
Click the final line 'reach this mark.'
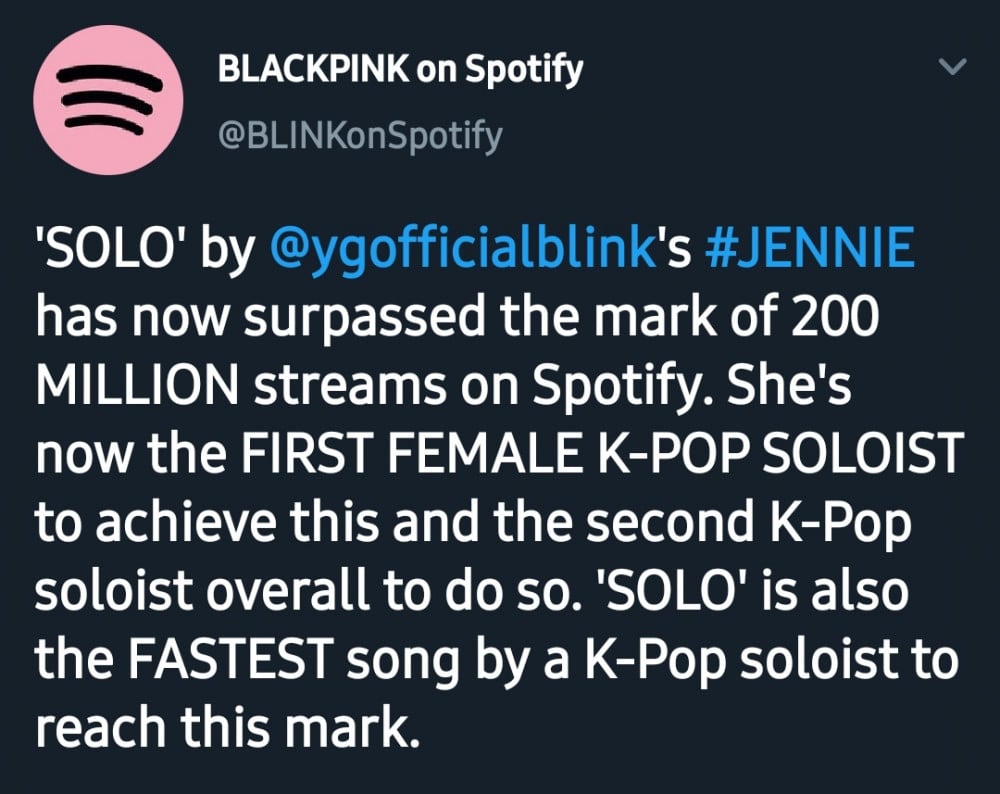(x=228, y=727)
